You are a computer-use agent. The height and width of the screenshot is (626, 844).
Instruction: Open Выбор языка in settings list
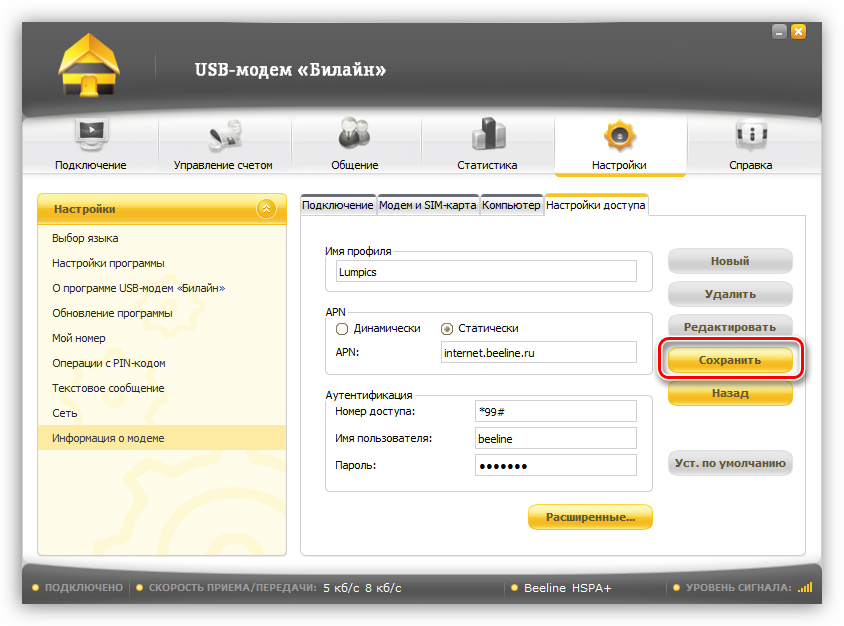tap(85, 238)
